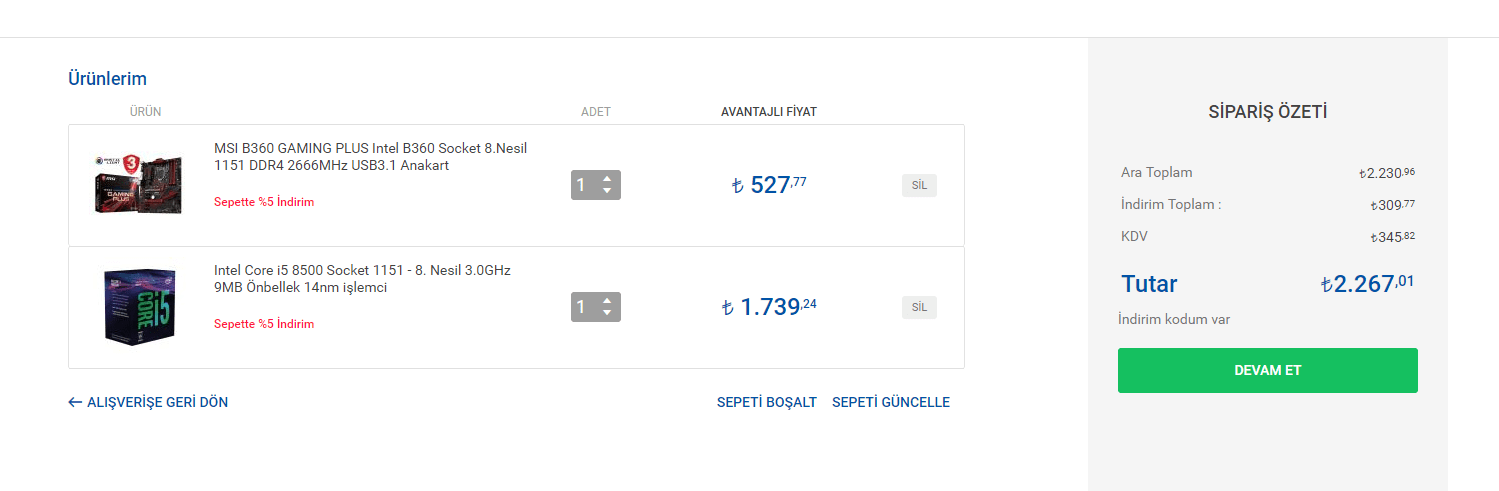Update cart with SEPETİ GÜNCELLE

[891, 402]
